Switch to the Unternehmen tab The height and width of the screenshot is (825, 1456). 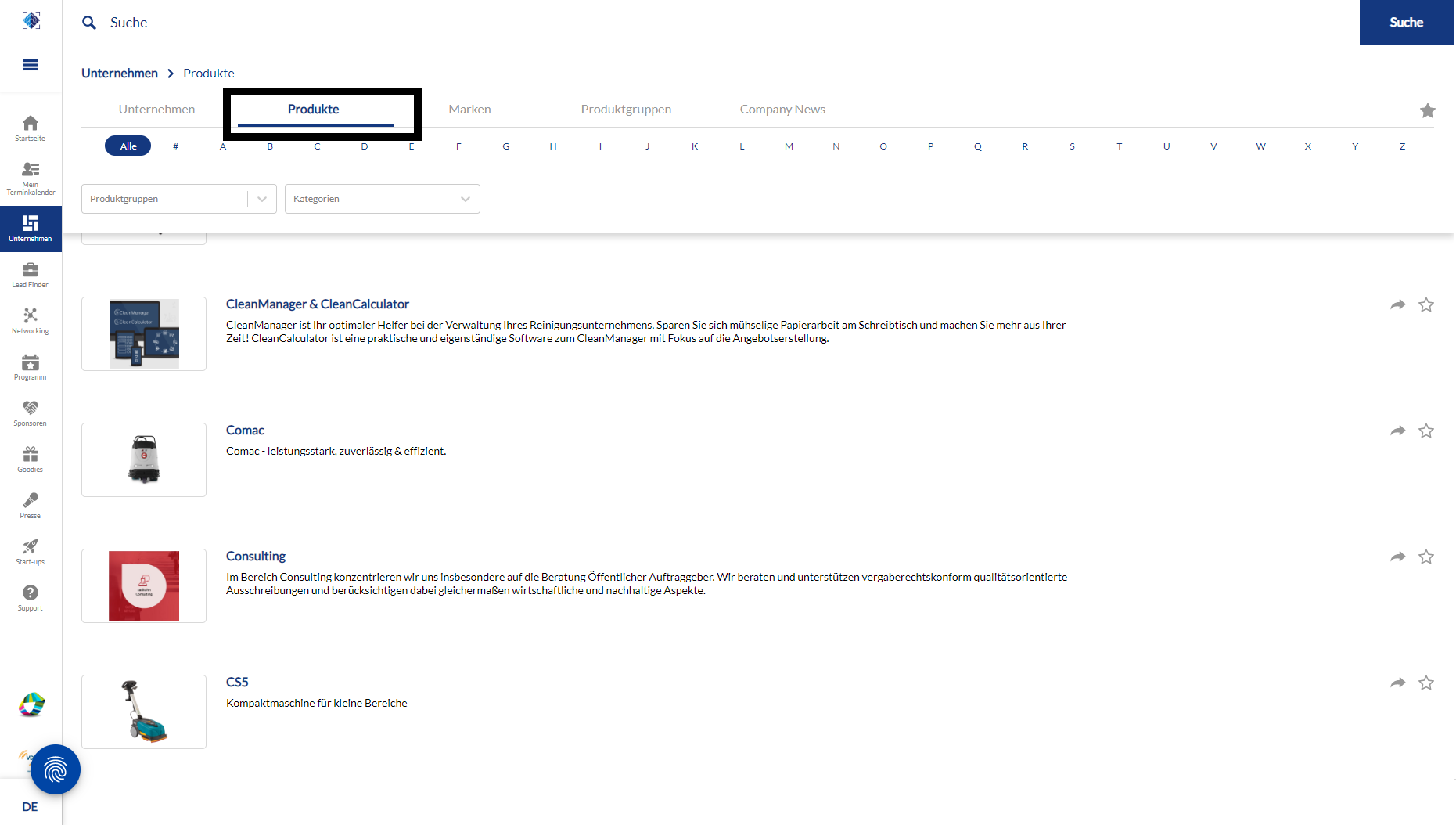(157, 110)
